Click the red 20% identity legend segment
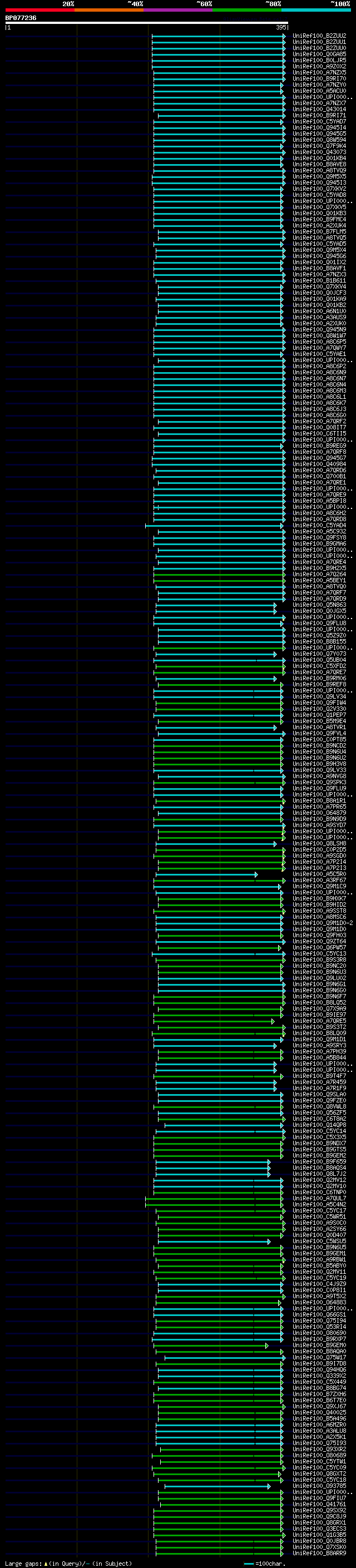This screenshot has height=1568, width=356. coord(40,10)
